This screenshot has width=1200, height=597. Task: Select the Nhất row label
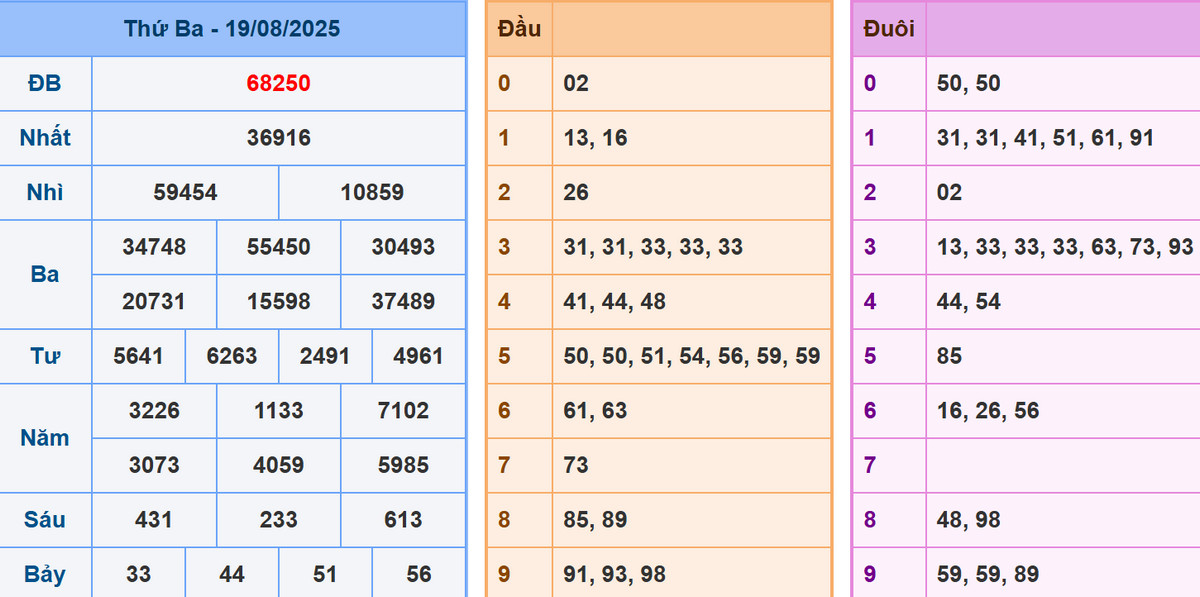pos(45,138)
